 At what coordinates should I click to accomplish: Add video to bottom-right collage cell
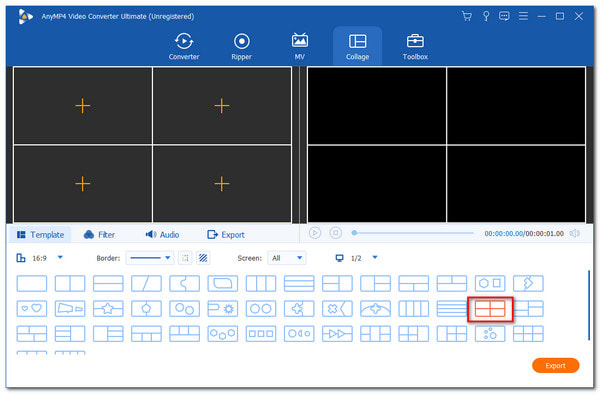click(222, 184)
